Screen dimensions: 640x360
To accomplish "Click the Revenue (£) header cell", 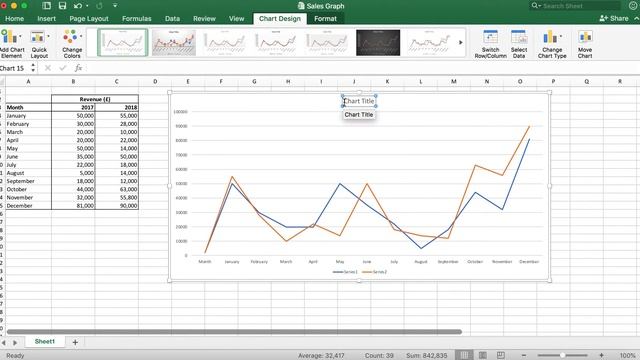I will [x=95, y=99].
